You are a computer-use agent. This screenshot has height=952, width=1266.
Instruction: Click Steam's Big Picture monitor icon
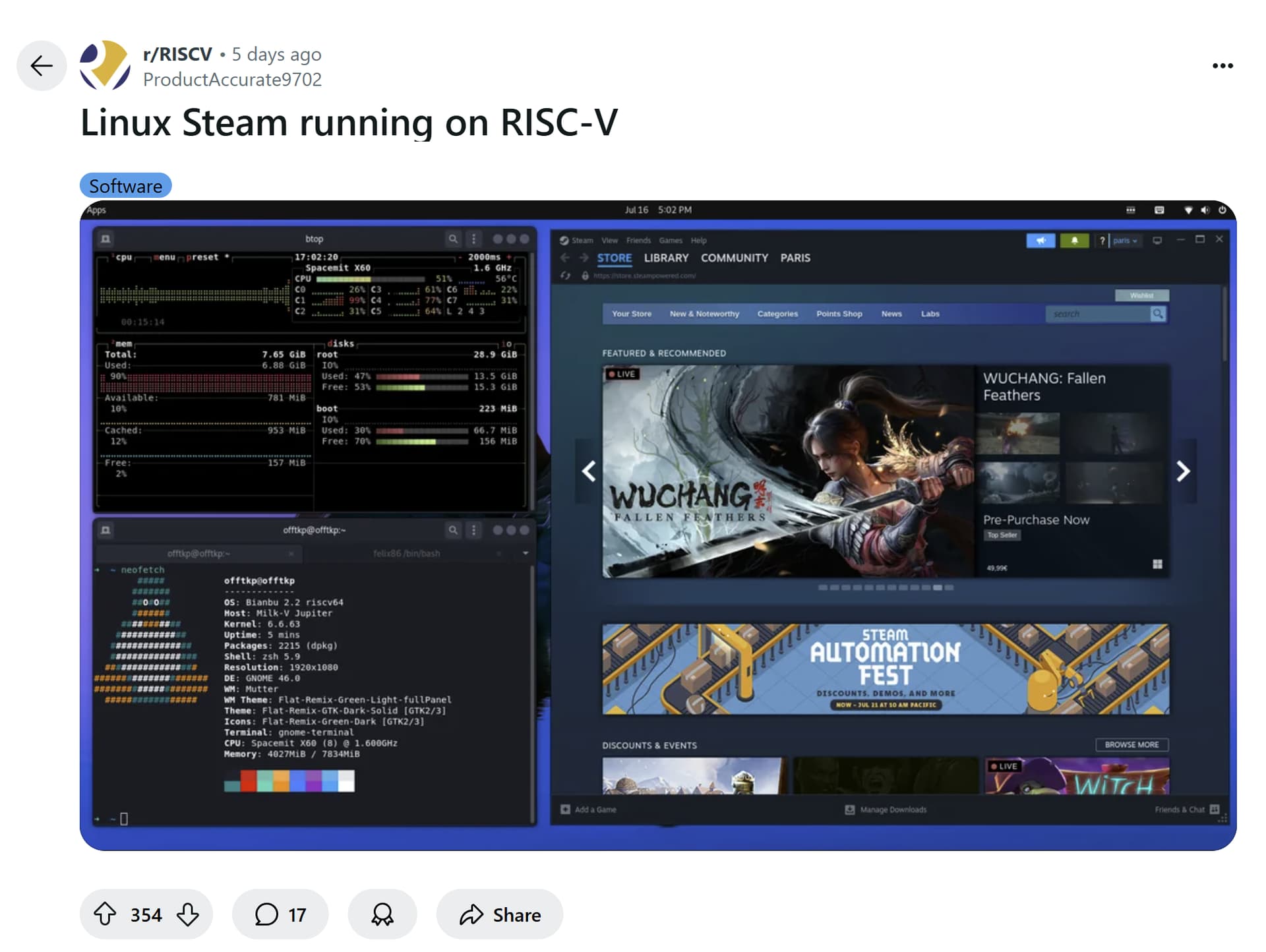tap(1157, 241)
